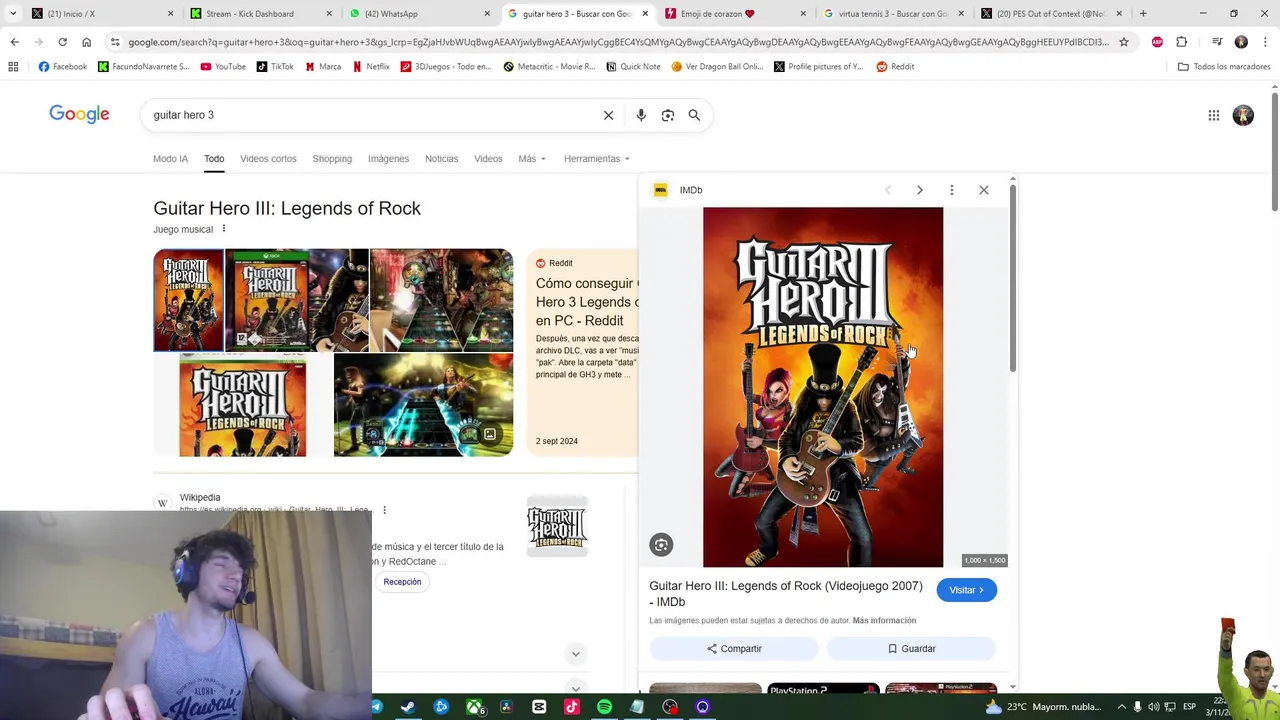Go to next image in preview panel

click(x=920, y=190)
